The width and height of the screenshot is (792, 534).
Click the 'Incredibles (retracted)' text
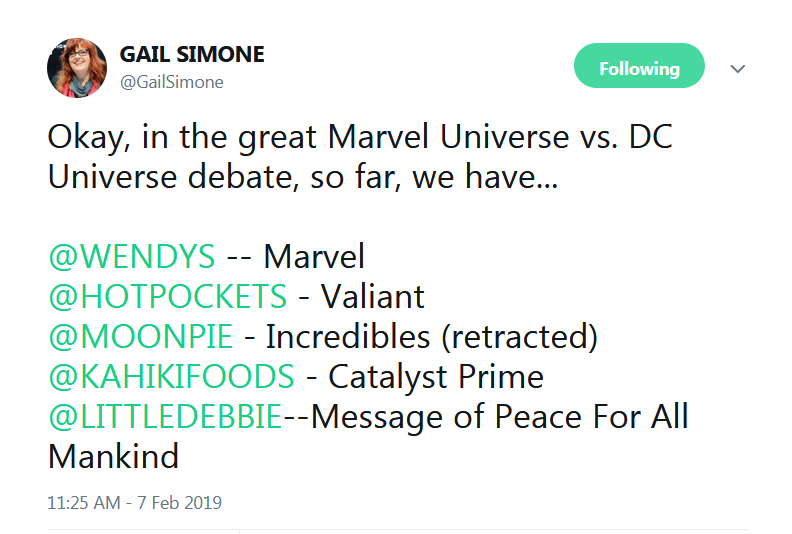pos(432,337)
